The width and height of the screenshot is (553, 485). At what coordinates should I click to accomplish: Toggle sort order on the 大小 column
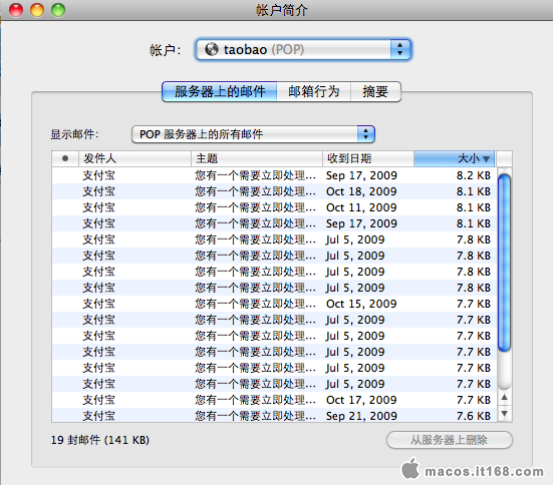(x=455, y=158)
